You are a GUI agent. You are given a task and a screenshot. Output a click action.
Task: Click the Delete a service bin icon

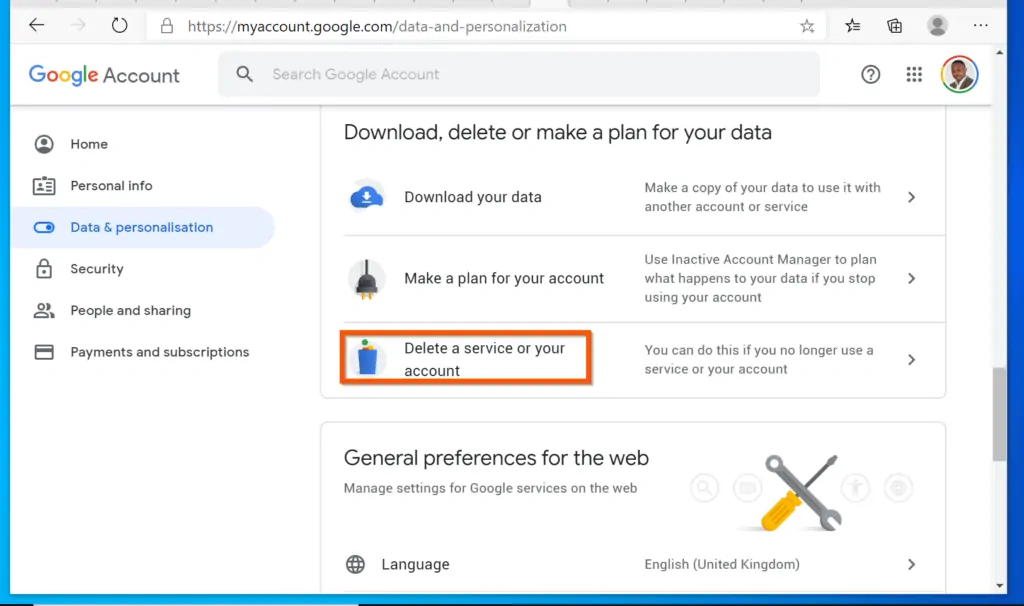tap(369, 357)
